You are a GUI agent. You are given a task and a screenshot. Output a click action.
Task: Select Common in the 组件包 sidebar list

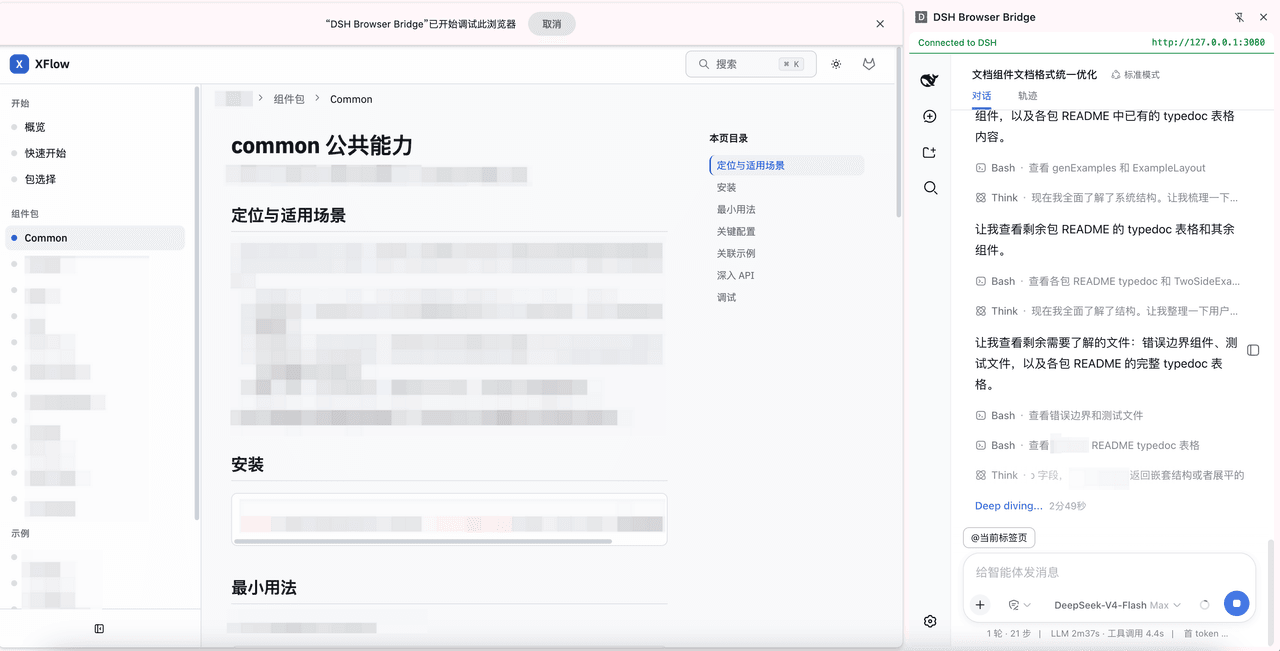click(95, 238)
